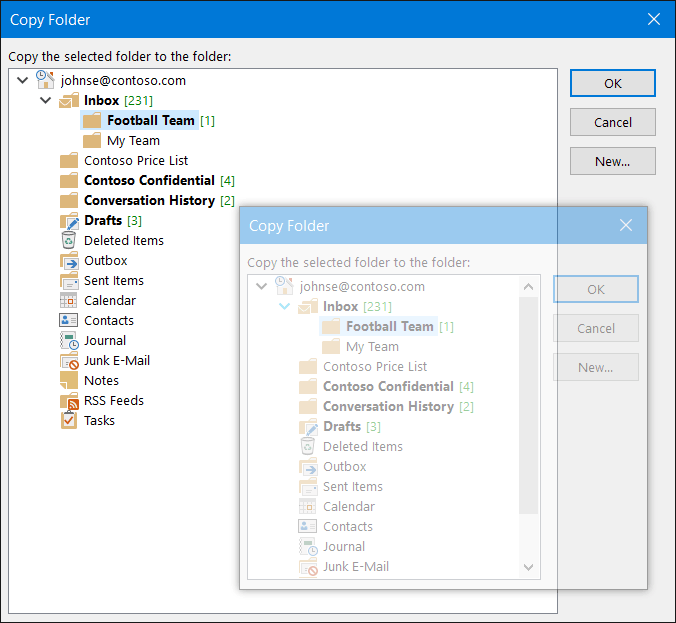Image resolution: width=676 pixels, height=623 pixels.
Task: Click the Outbox arrow icon in main dialog
Action: (x=69, y=261)
